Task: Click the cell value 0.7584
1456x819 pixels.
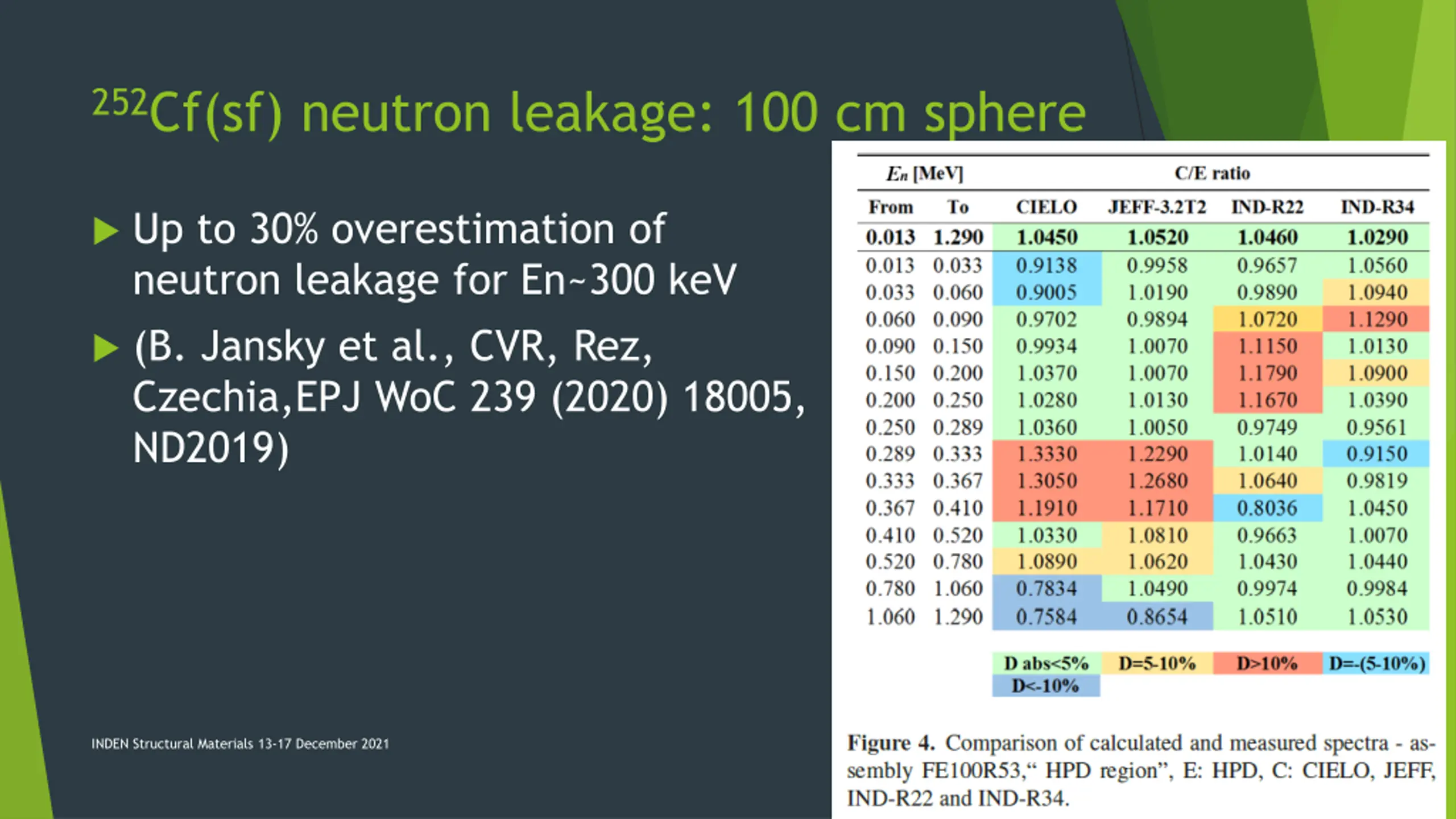Action: tap(1046, 617)
